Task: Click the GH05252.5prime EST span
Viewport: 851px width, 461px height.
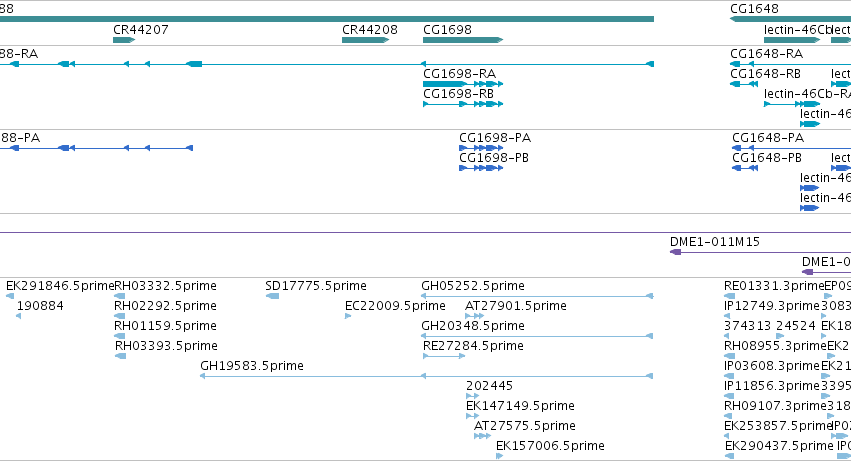Action: pos(537,296)
